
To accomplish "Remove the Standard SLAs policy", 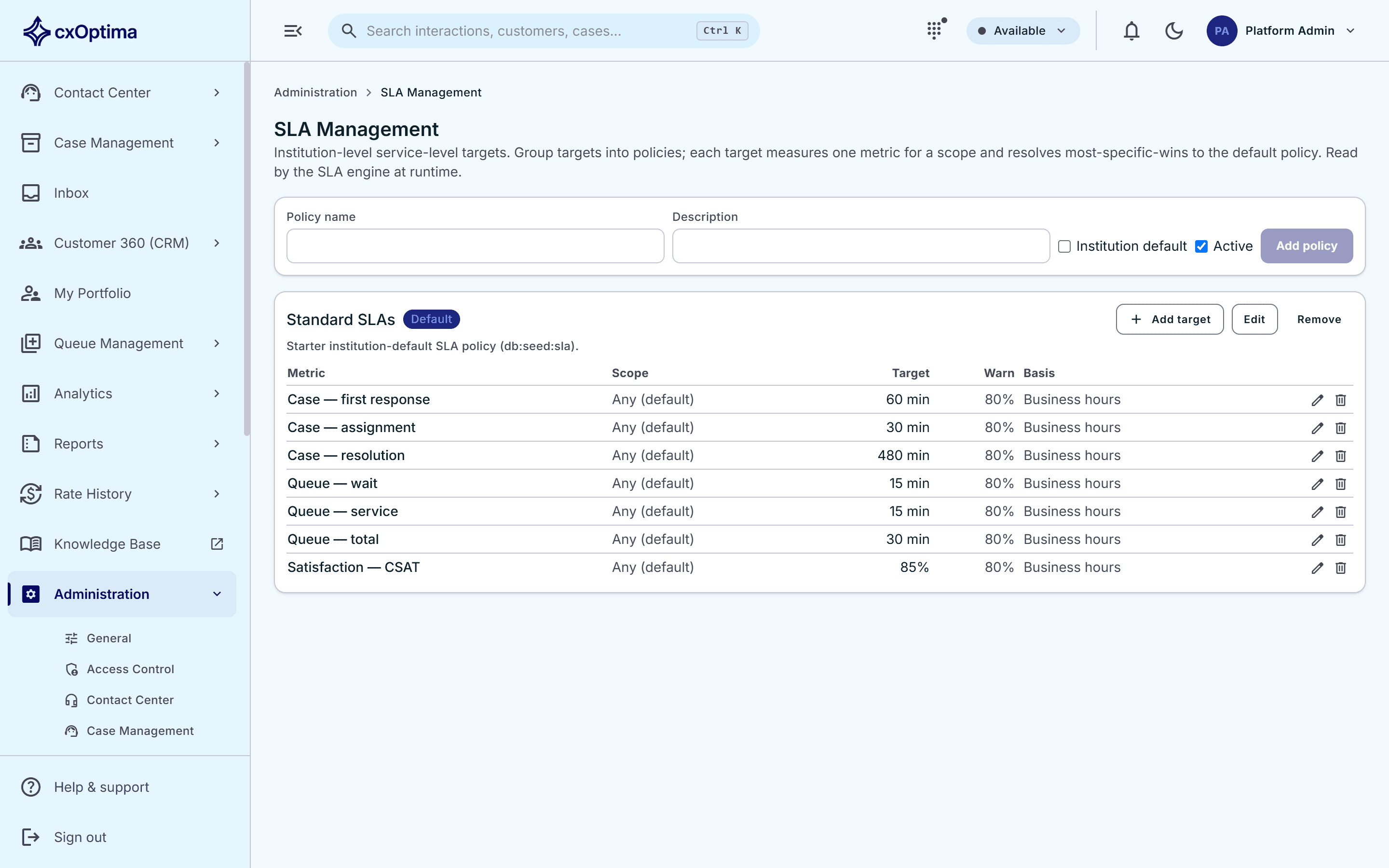I will pos(1319,319).
